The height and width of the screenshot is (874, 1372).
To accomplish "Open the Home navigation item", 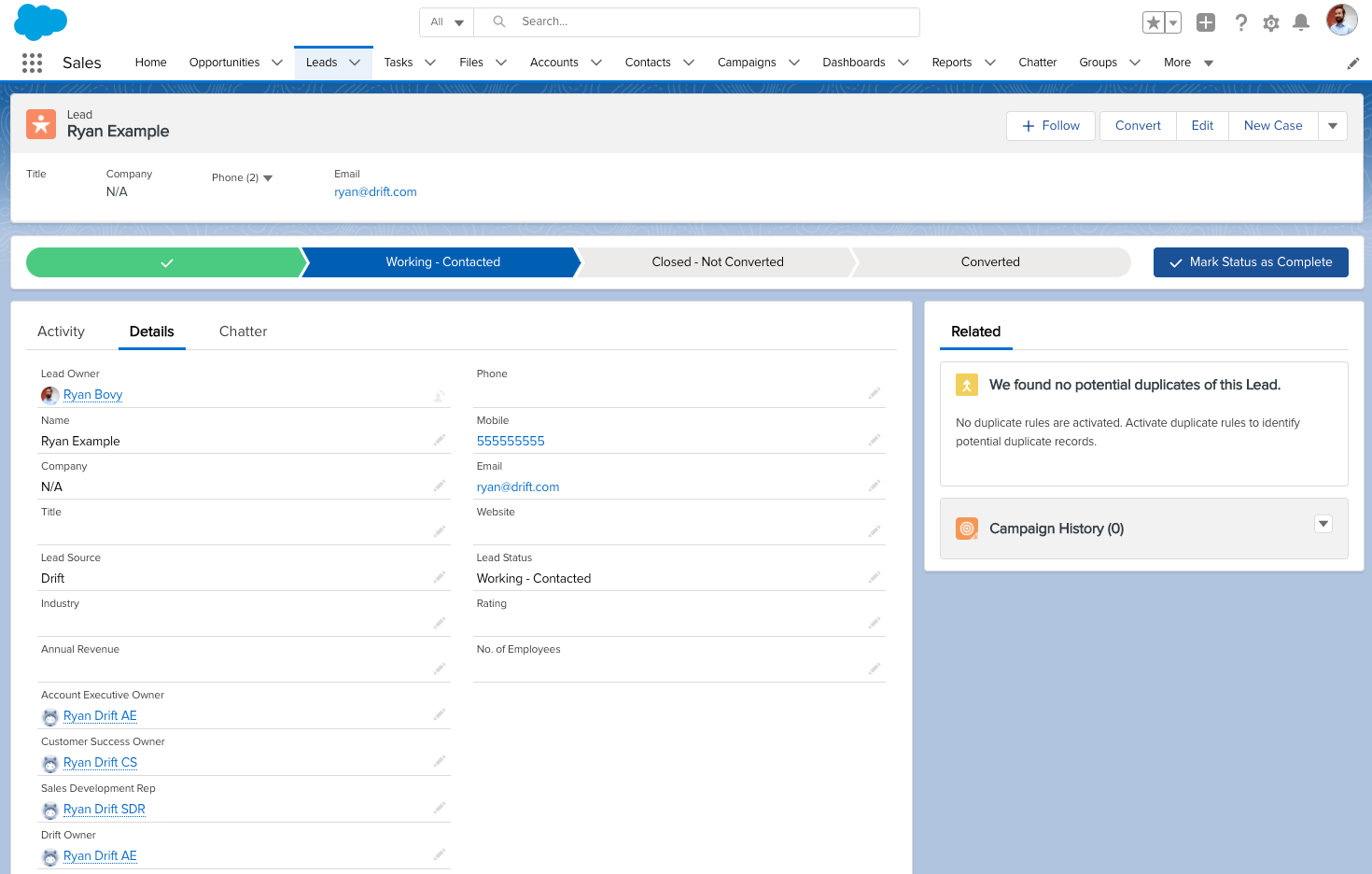I will pos(150,63).
